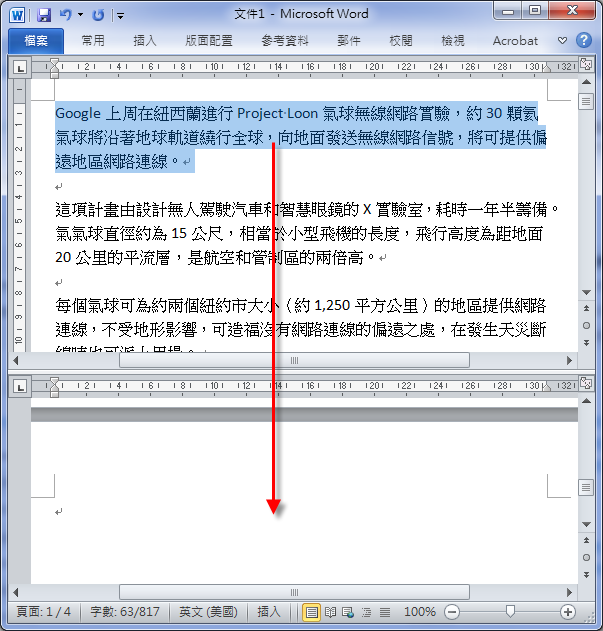Click the paragraph beginning 這項計畫由設計

307,233
